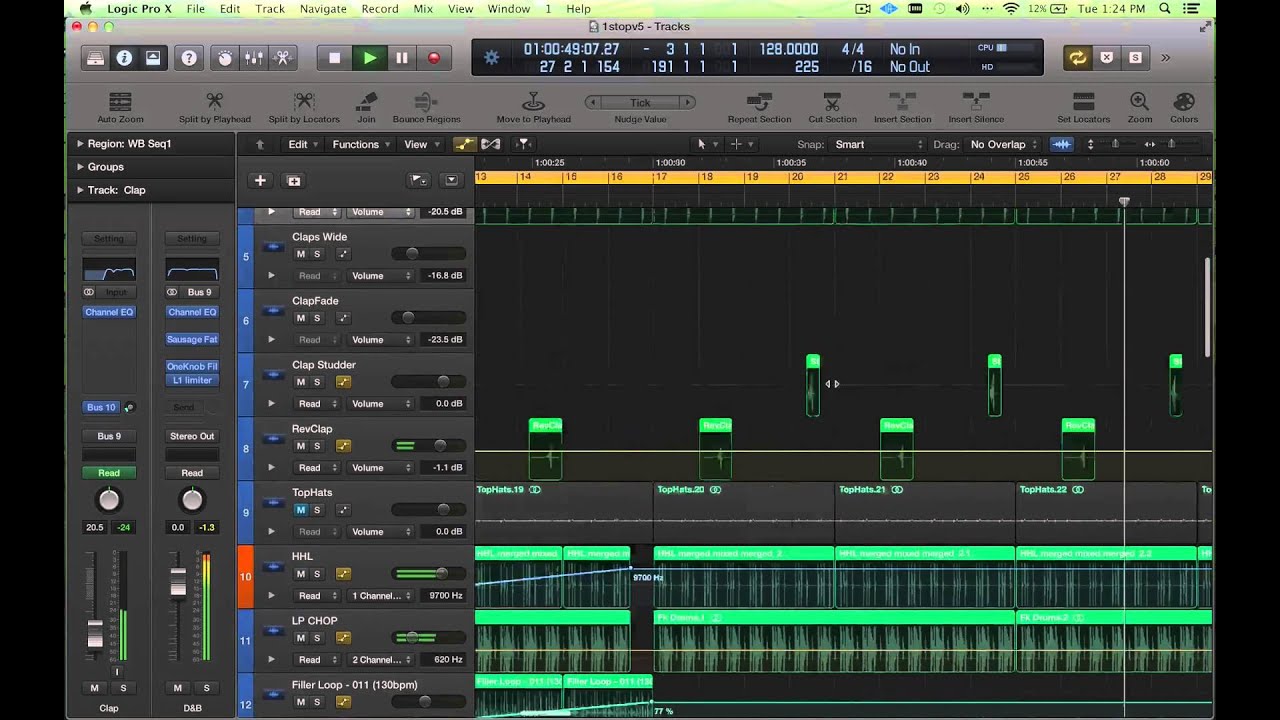
Task: Toggle the yellow Cycle button
Action: 1077,58
